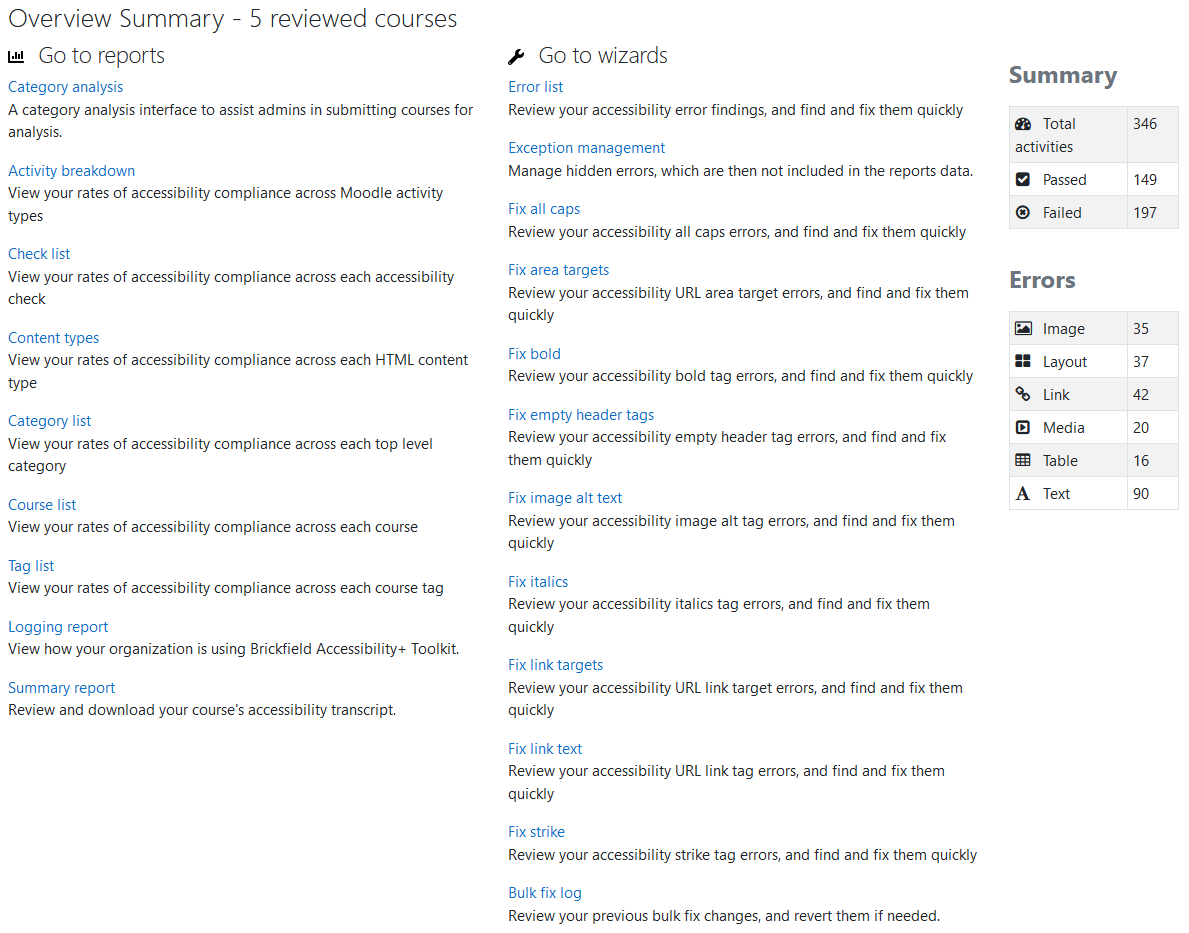
Task: Open the Fix all caps wizard
Action: pyautogui.click(x=544, y=209)
